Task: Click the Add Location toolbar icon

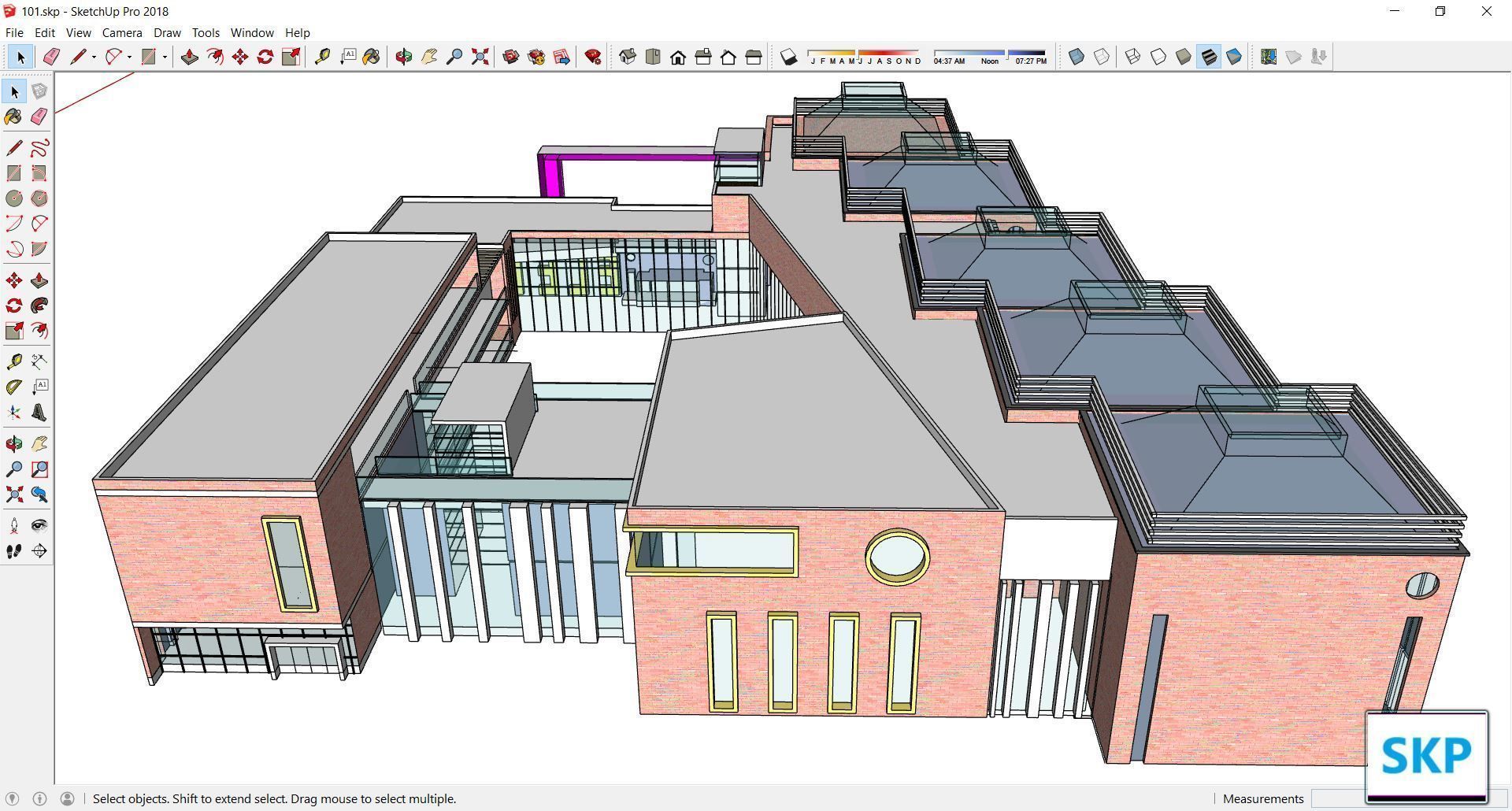Action: tap(1268, 57)
